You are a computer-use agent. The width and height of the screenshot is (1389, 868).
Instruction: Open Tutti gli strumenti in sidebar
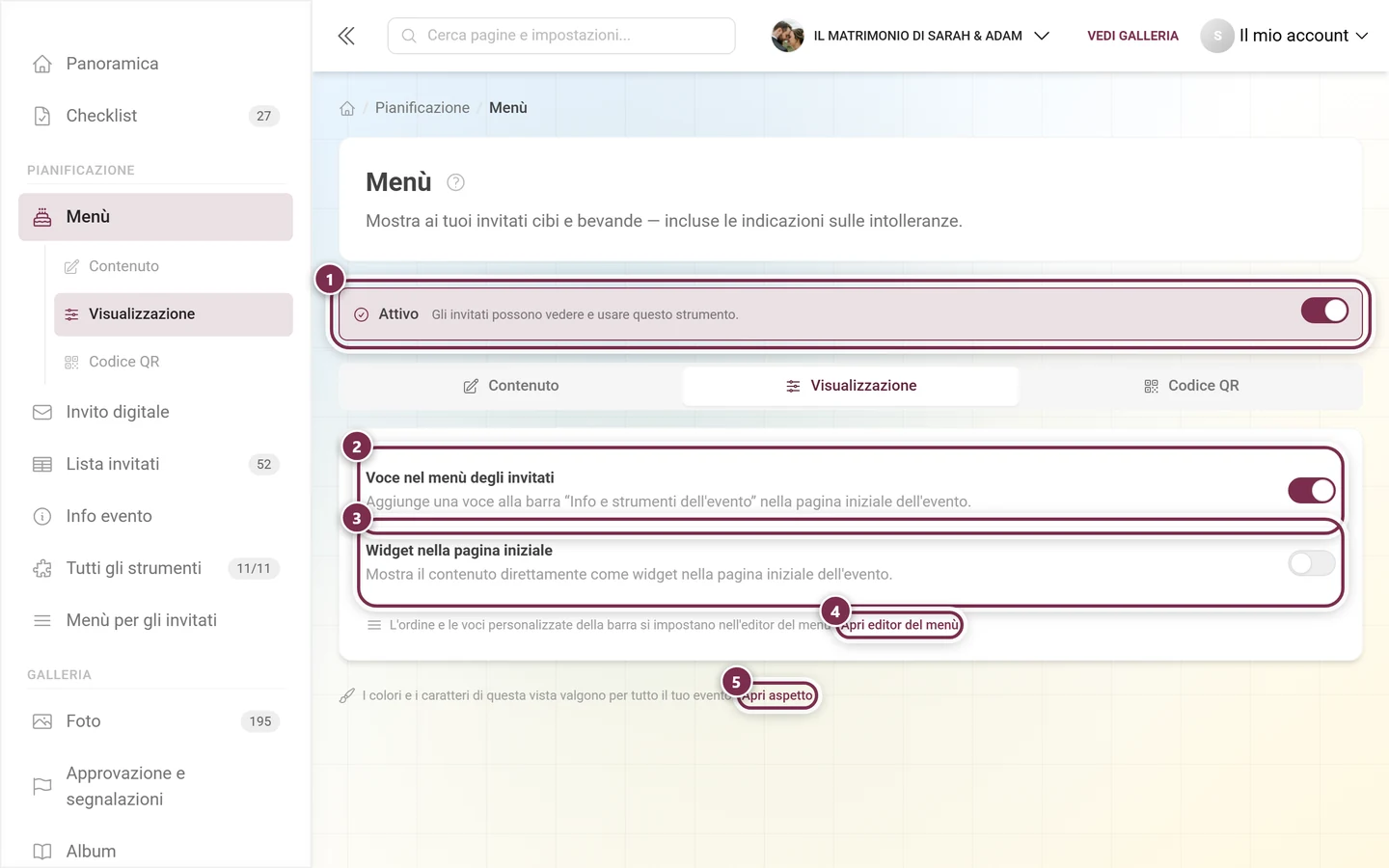(155, 568)
